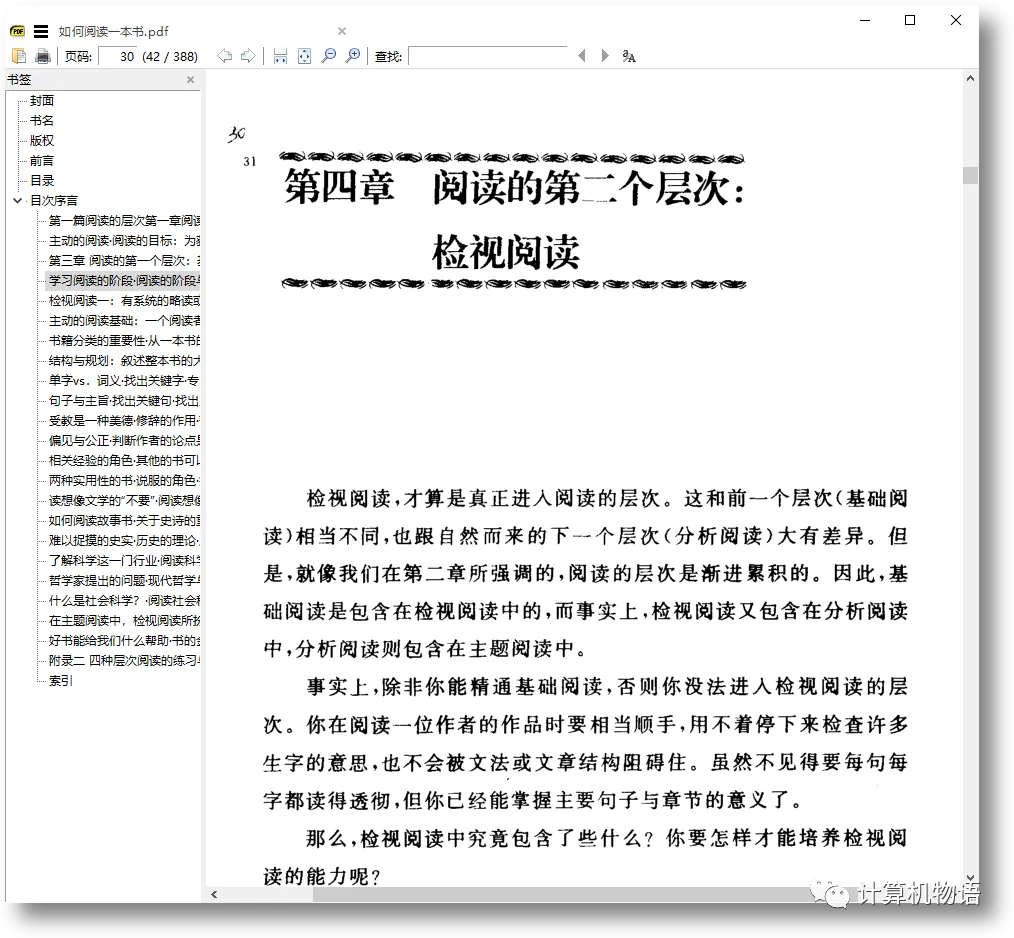Open bookmark 偏见与公正
The image size is (1014, 938).
tap(124, 441)
